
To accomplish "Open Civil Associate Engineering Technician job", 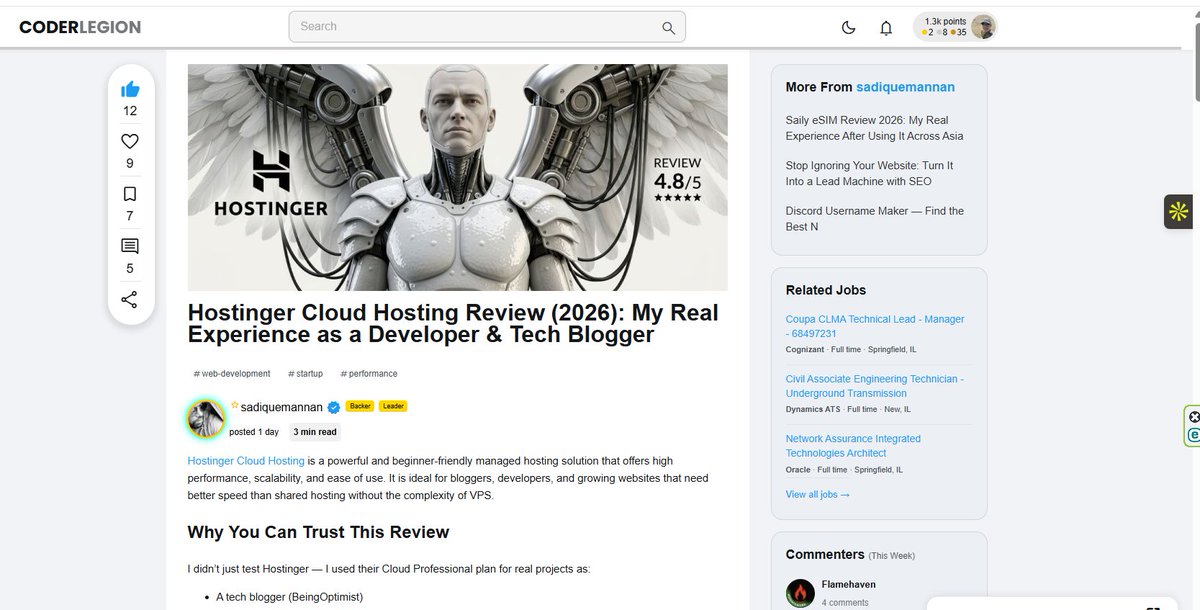I will point(875,386).
